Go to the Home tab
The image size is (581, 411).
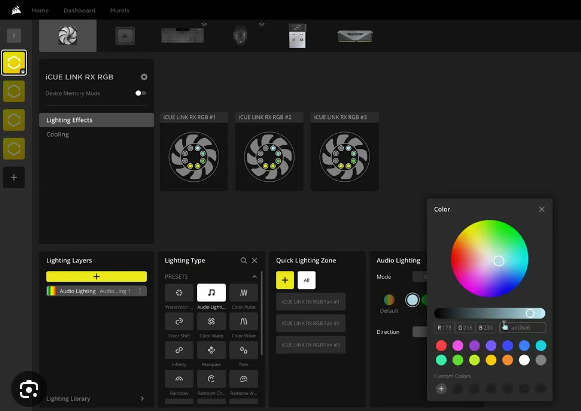click(40, 10)
